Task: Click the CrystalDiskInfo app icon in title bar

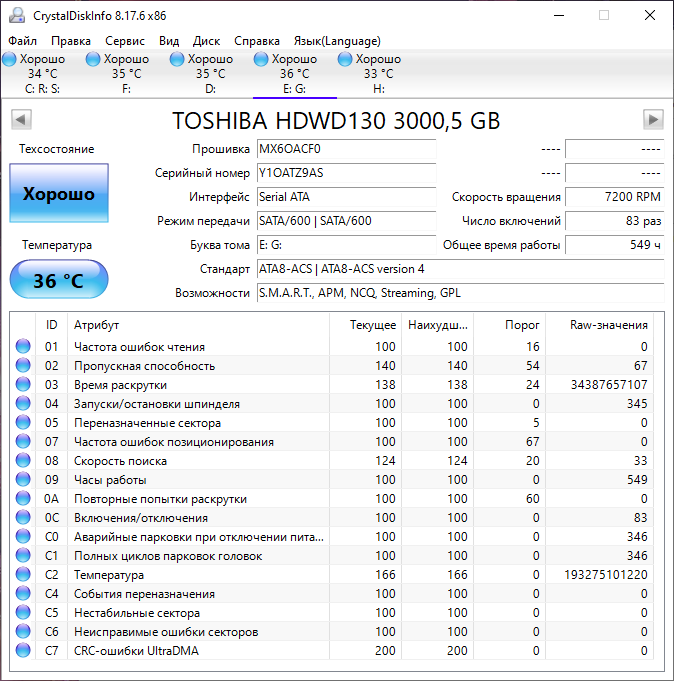Action: pos(17,16)
